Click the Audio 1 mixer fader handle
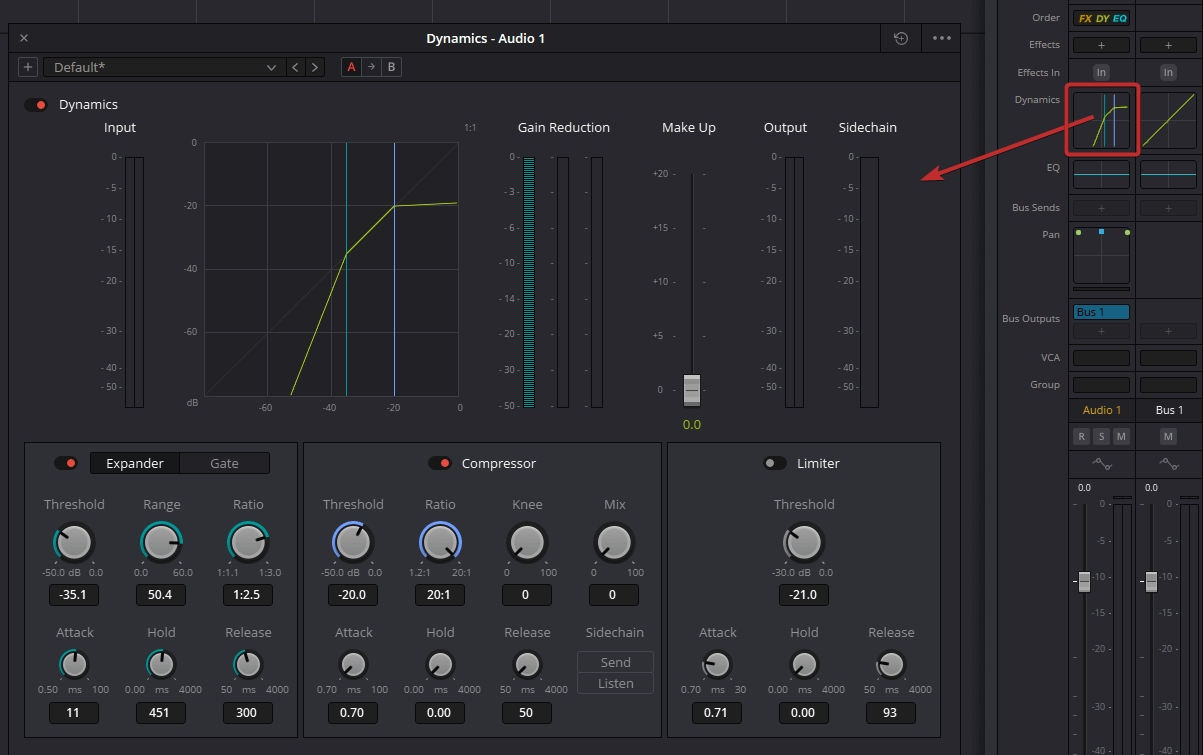 (x=1084, y=581)
